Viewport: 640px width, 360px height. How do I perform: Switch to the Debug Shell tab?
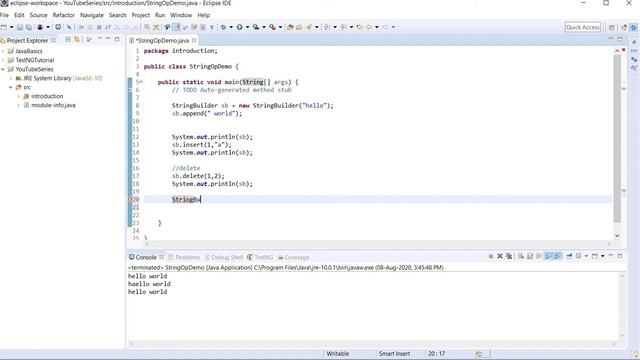[224, 257]
